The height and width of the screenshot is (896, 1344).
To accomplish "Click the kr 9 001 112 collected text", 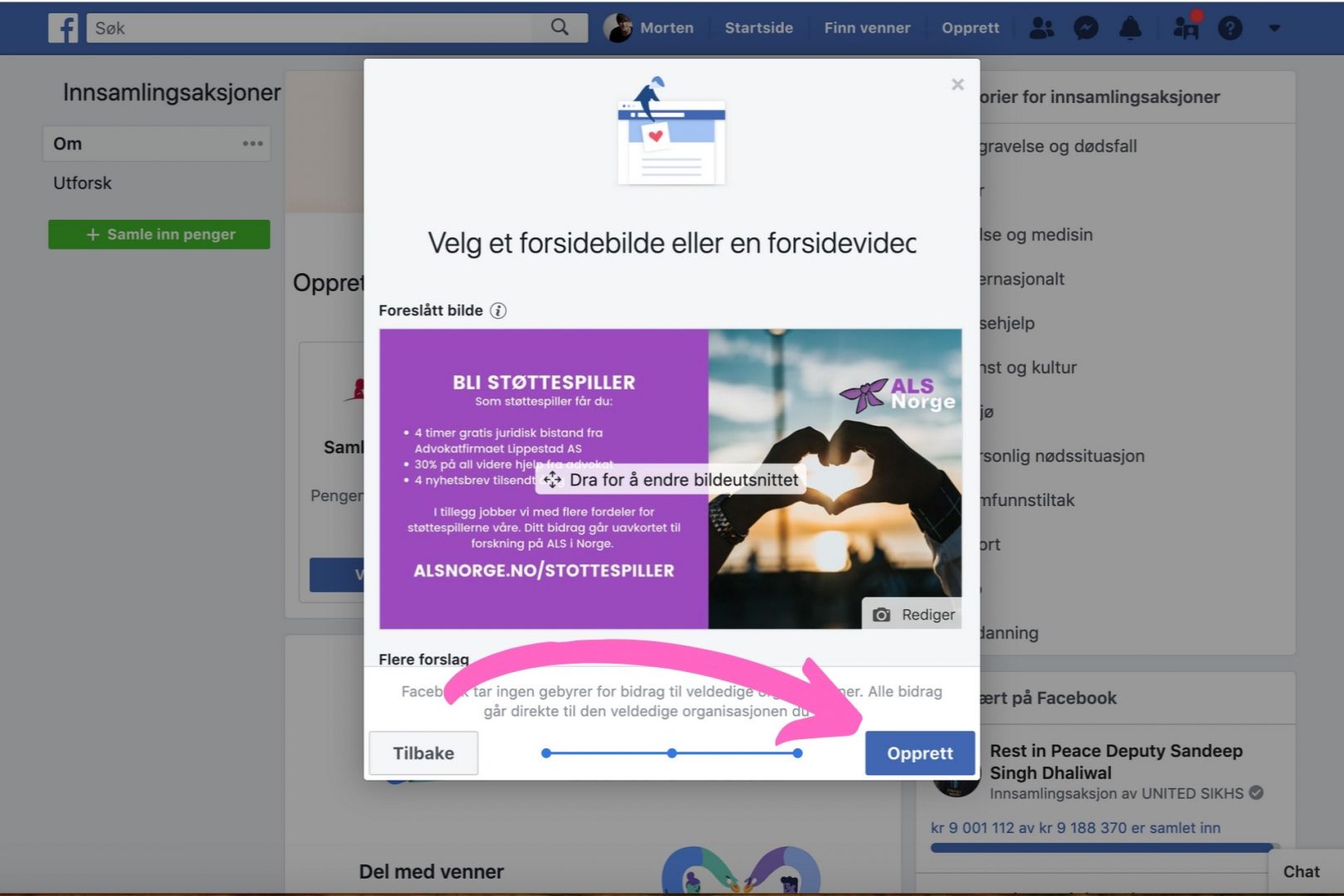I will click(1075, 827).
